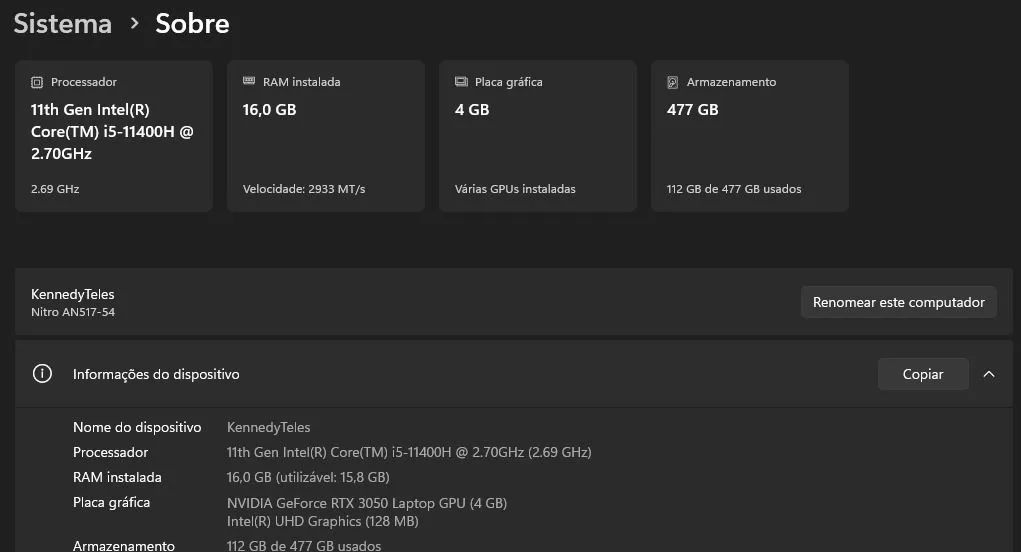Open the Placa gráfica 4 GB card
The height and width of the screenshot is (552, 1021).
tap(538, 135)
